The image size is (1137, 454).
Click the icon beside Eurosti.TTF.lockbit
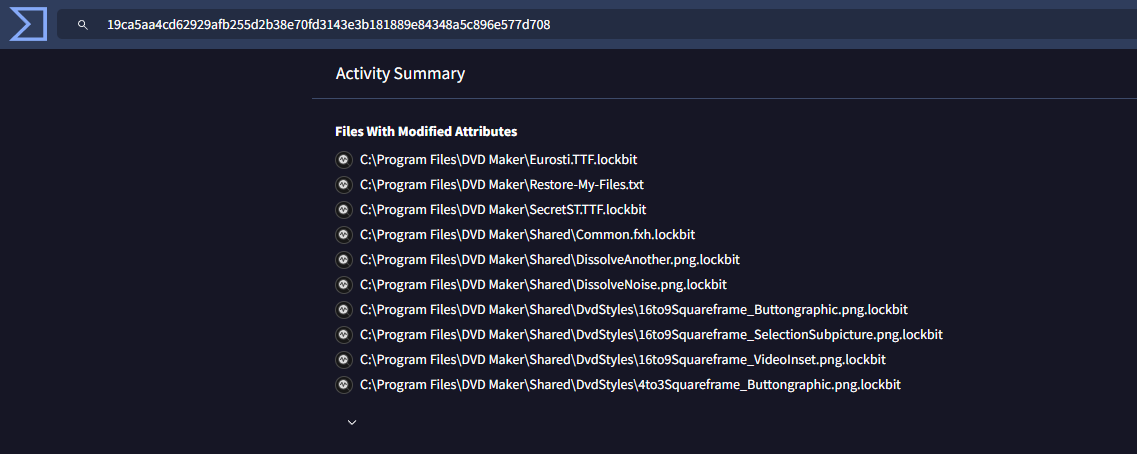click(x=344, y=160)
